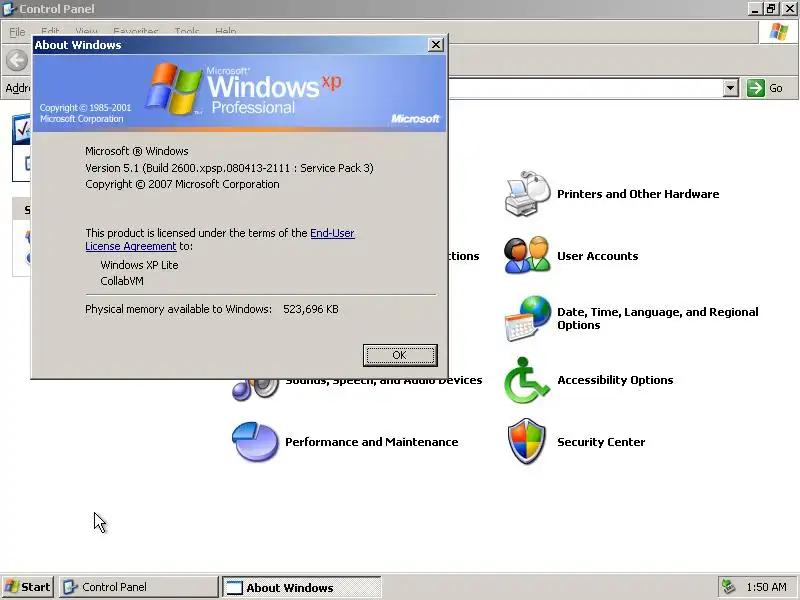The image size is (800, 600).
Task: Click the green Go arrow icon
Action: [x=756, y=88]
